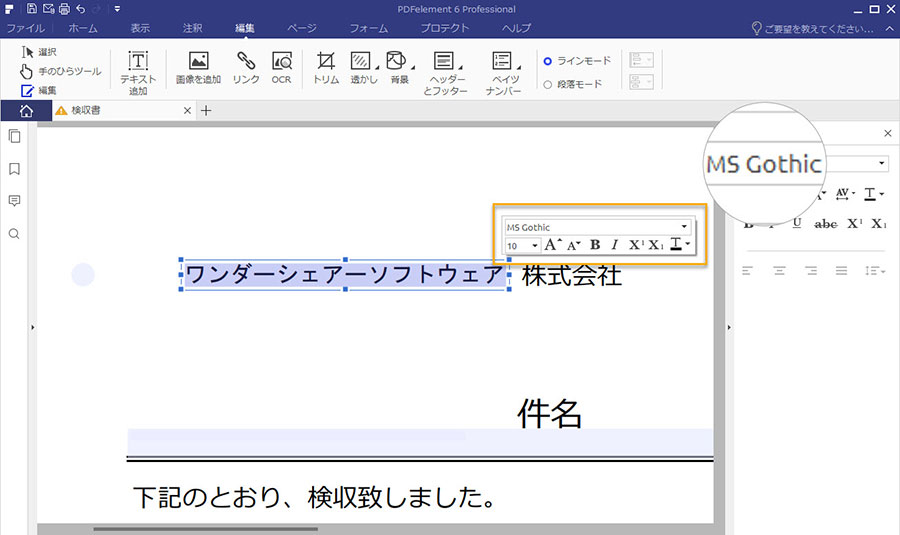Expand the left side panel arrow
Image resolution: width=900 pixels, height=535 pixels.
[x=33, y=327]
